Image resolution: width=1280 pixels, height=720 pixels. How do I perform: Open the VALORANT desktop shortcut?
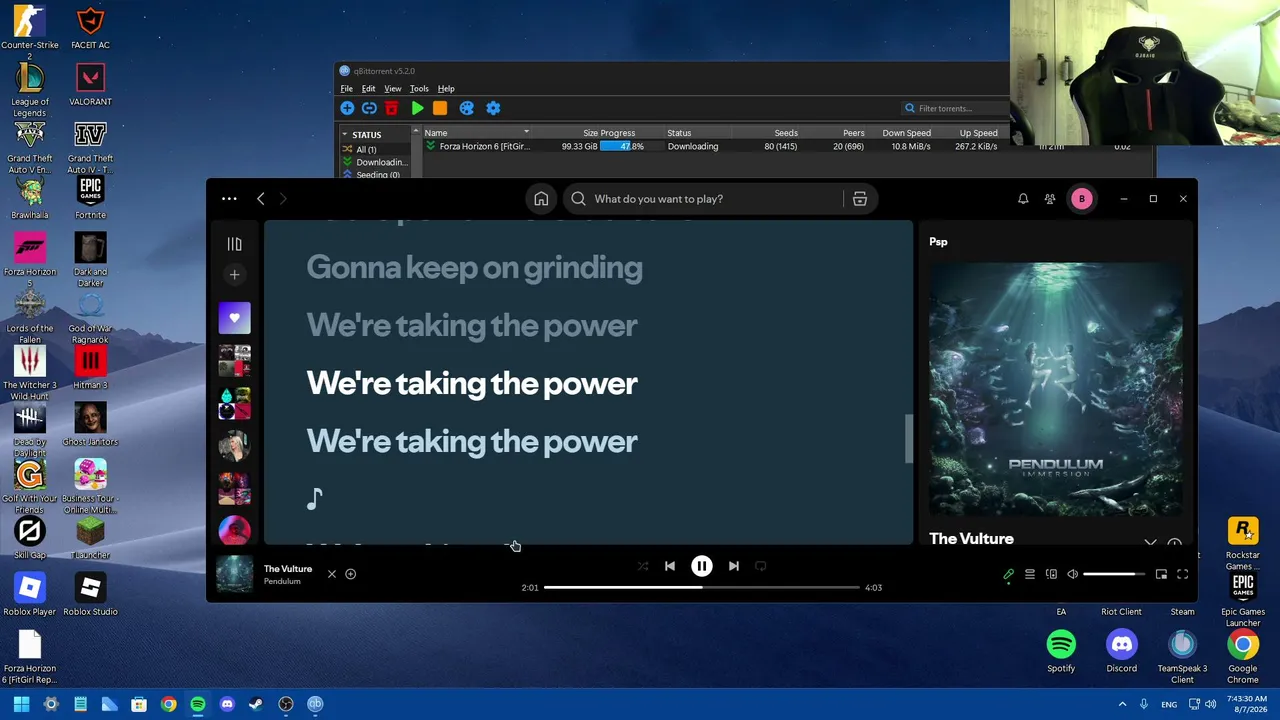coord(90,86)
